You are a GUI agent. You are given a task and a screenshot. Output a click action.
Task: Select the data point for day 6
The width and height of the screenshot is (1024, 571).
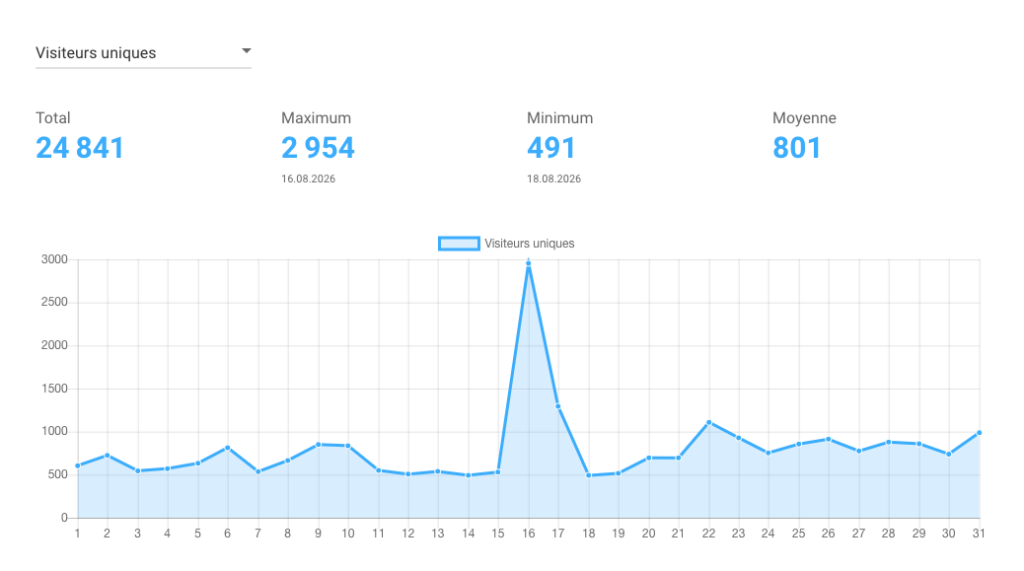227,448
